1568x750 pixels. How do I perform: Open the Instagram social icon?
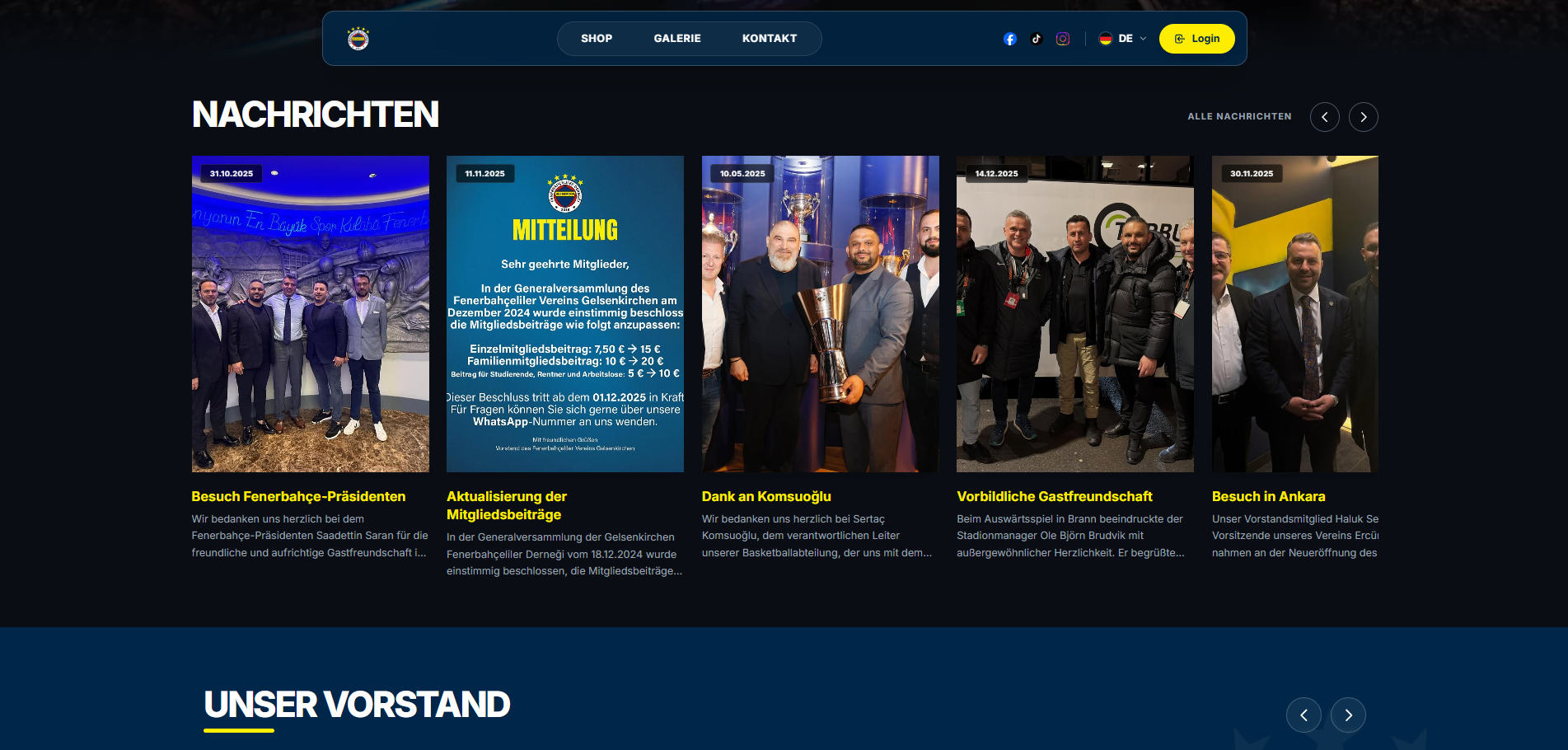(1063, 39)
